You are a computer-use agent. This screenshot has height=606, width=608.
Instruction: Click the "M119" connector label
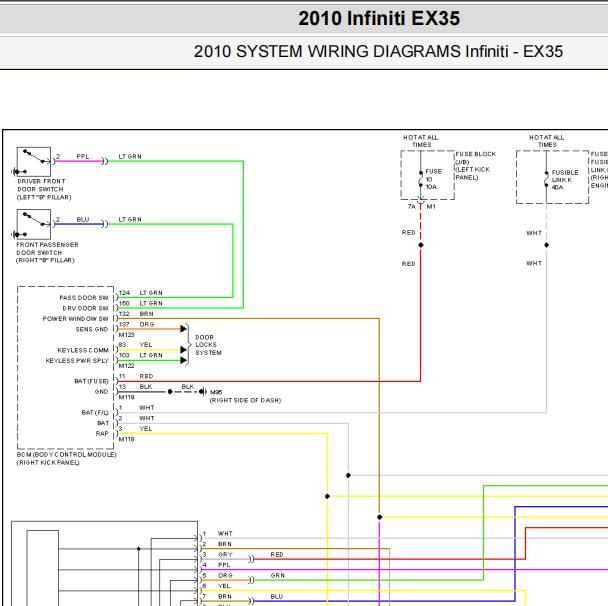pos(126,397)
